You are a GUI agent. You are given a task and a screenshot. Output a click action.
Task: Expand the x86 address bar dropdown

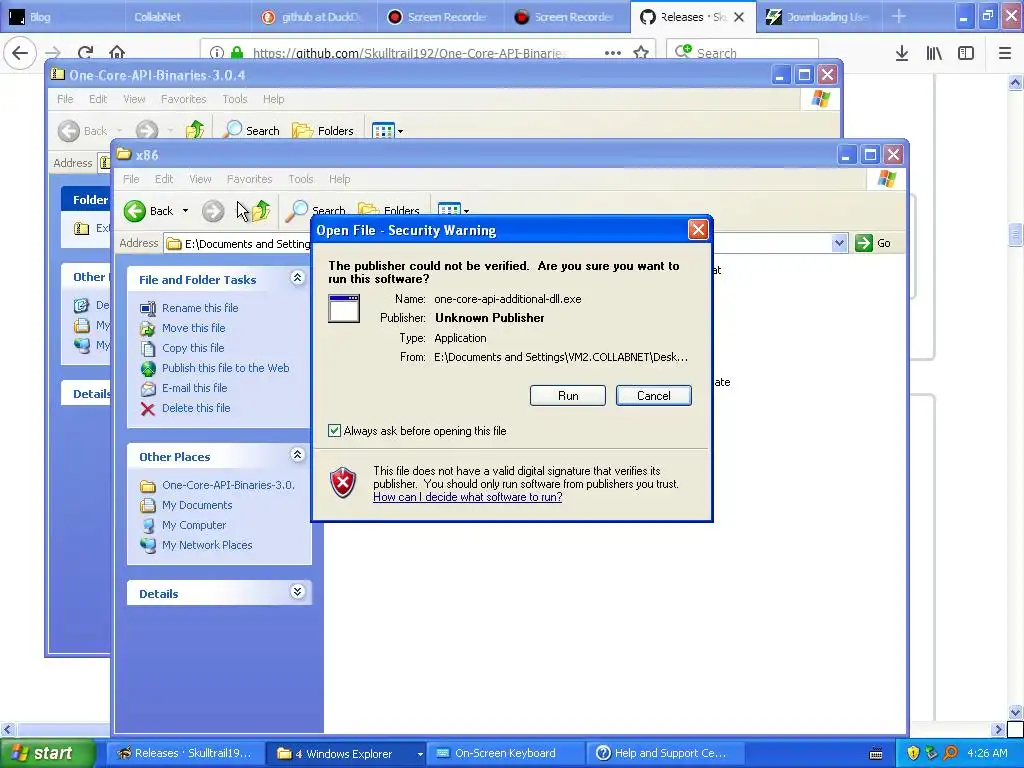839,244
